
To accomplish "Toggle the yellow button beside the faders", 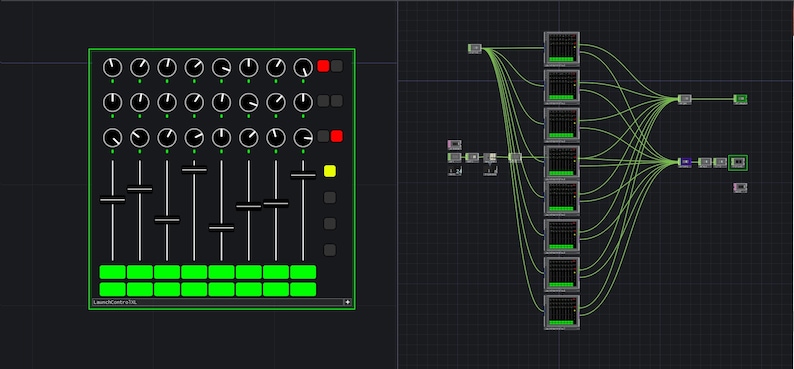I will click(x=330, y=171).
